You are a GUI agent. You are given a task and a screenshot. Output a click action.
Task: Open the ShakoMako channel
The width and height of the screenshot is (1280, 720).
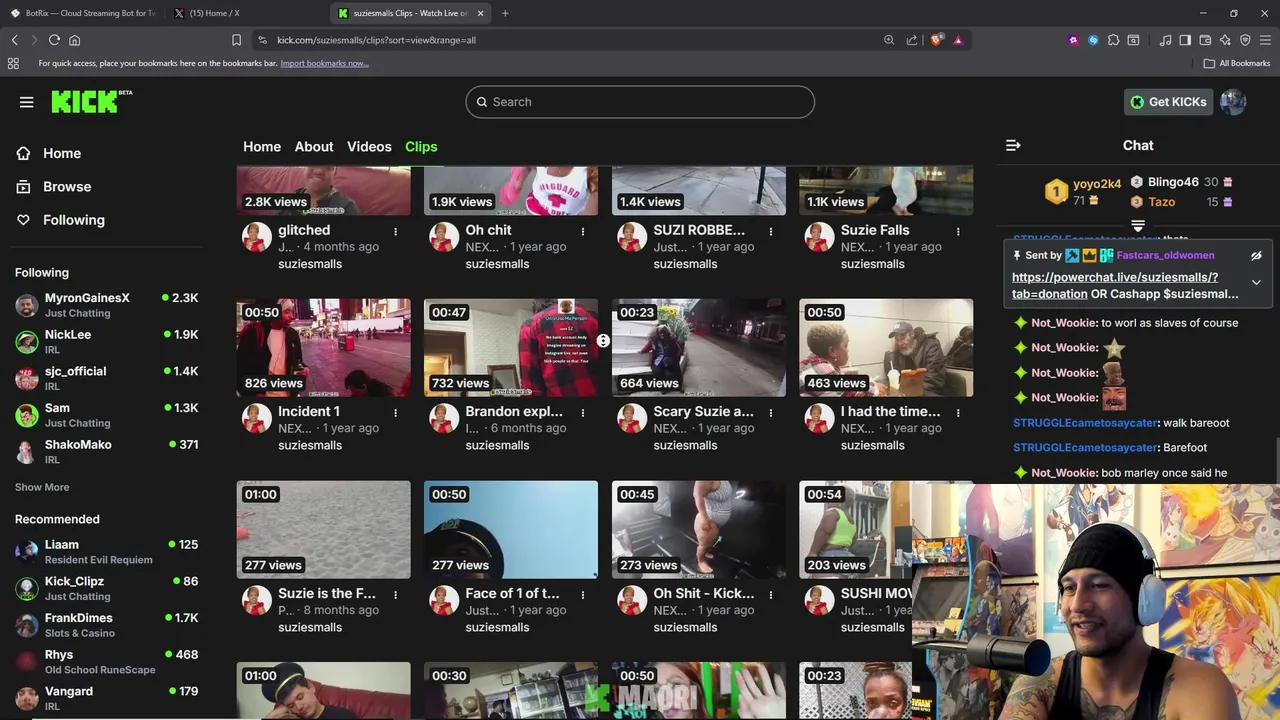tap(107, 451)
